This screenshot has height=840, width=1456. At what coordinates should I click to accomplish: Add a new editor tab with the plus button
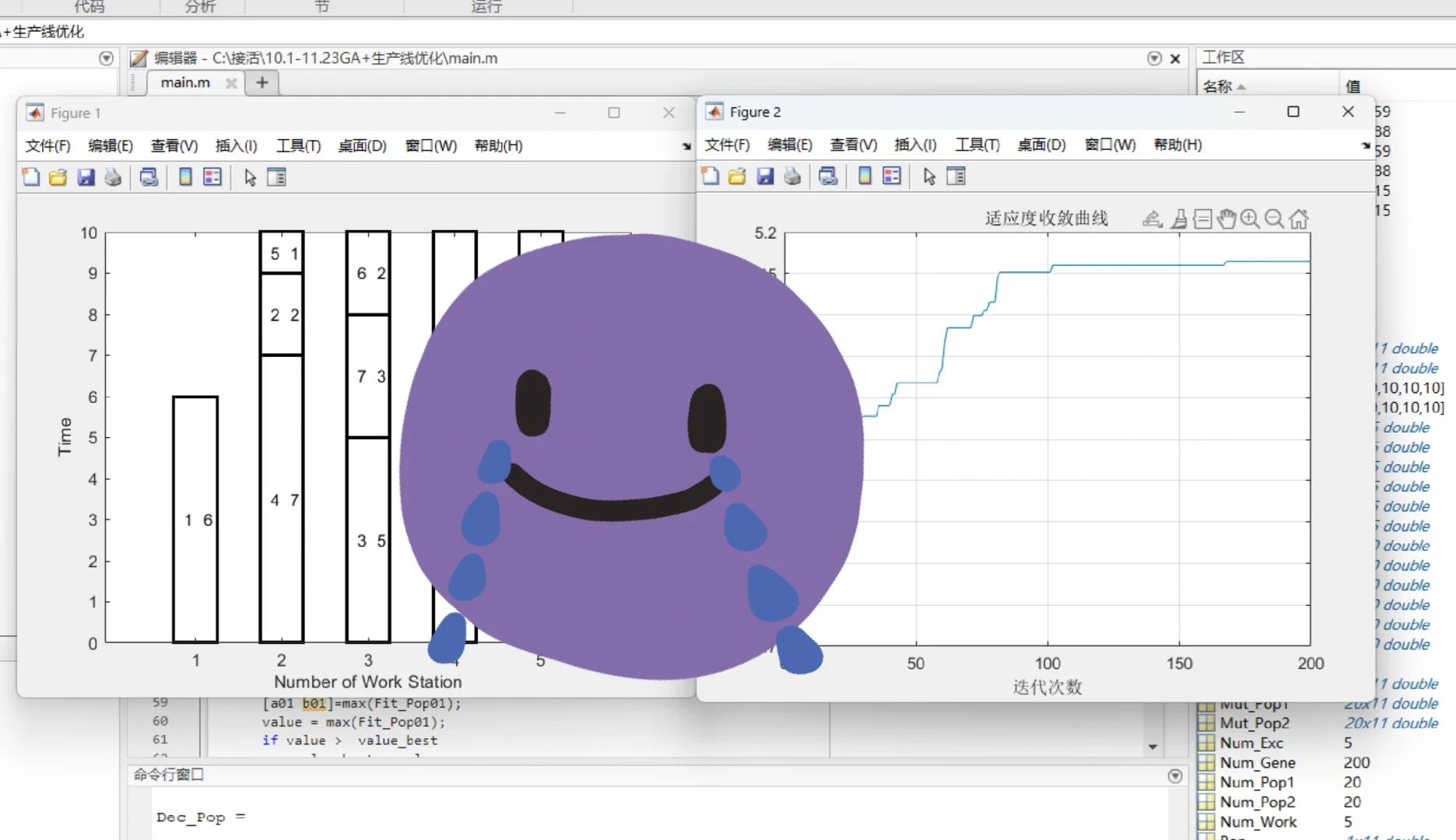(262, 82)
